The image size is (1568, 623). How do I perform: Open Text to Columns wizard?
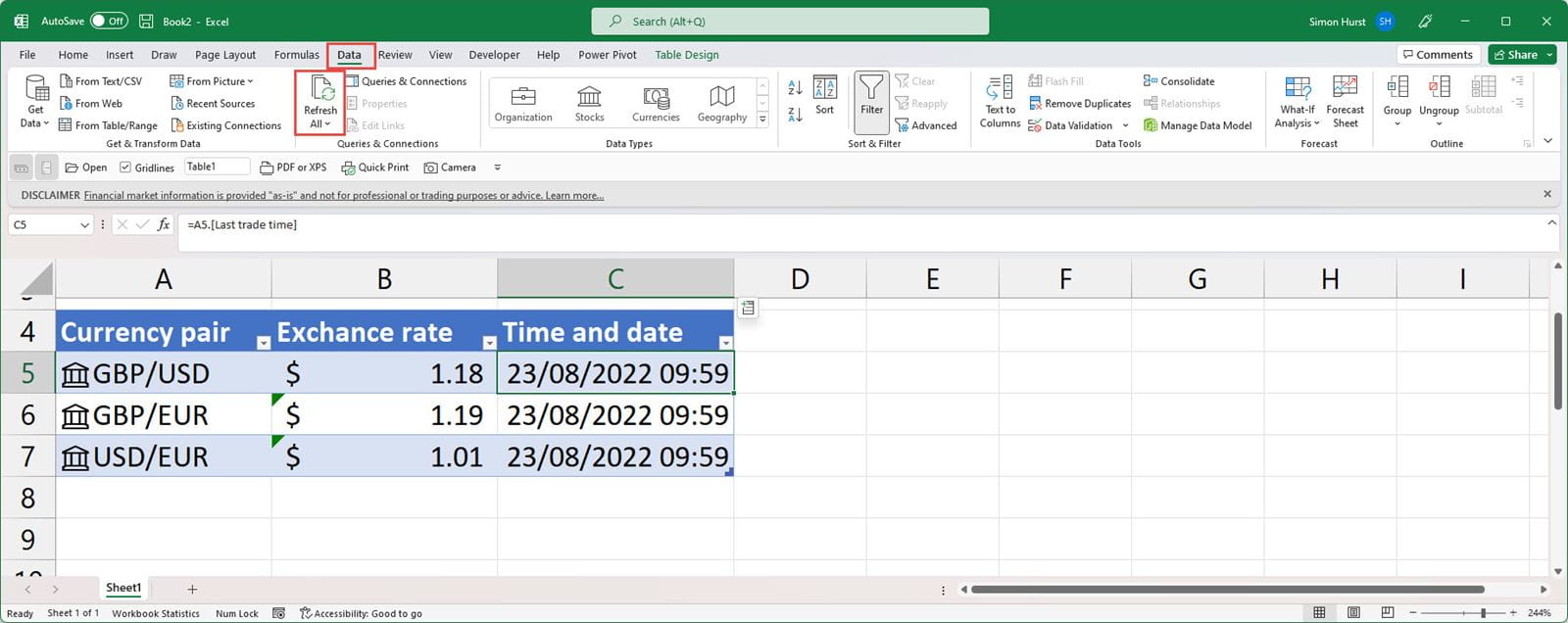click(x=1000, y=102)
